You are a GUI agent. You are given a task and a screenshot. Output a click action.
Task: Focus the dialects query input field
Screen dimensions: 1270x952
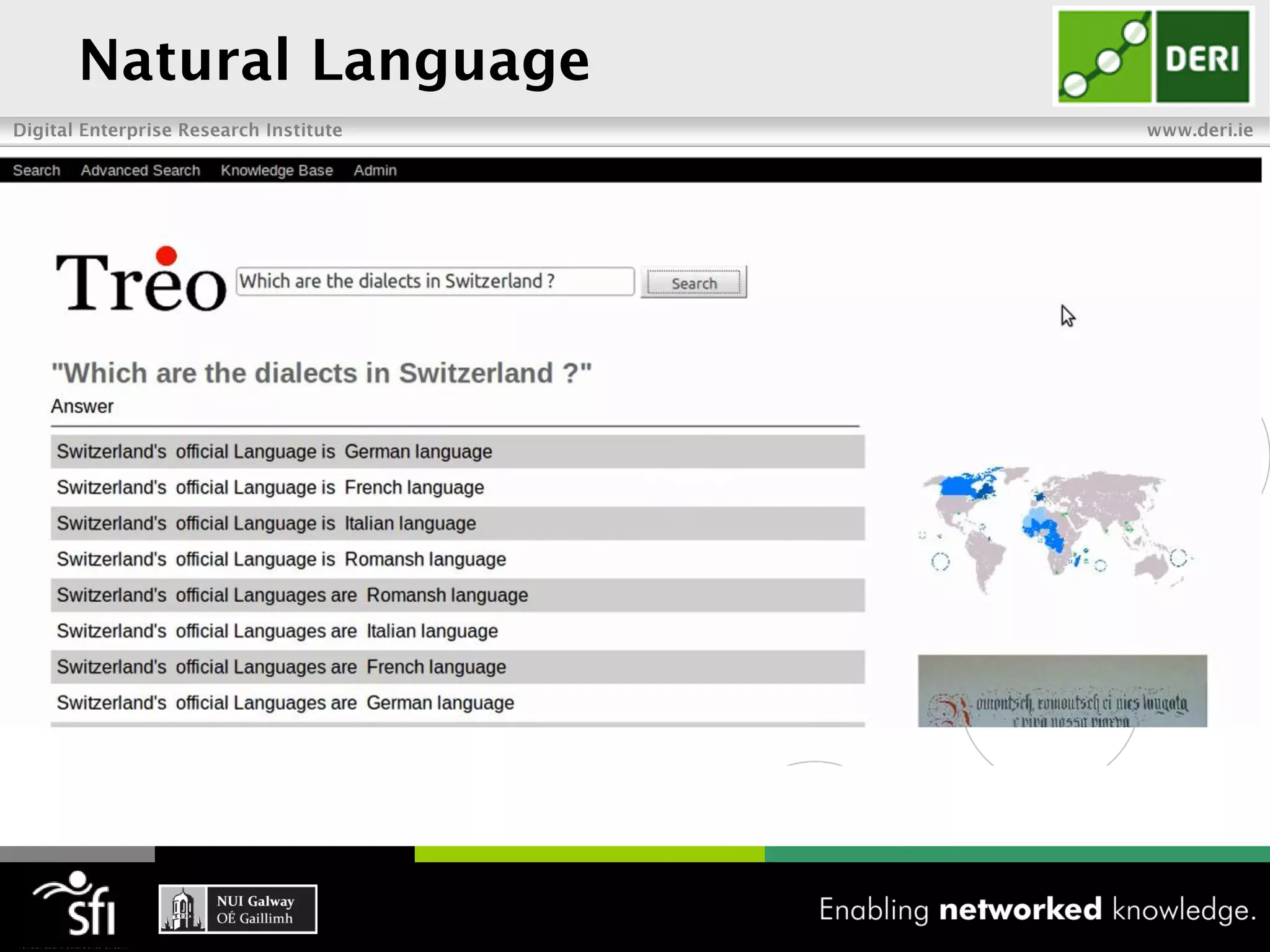(x=435, y=281)
